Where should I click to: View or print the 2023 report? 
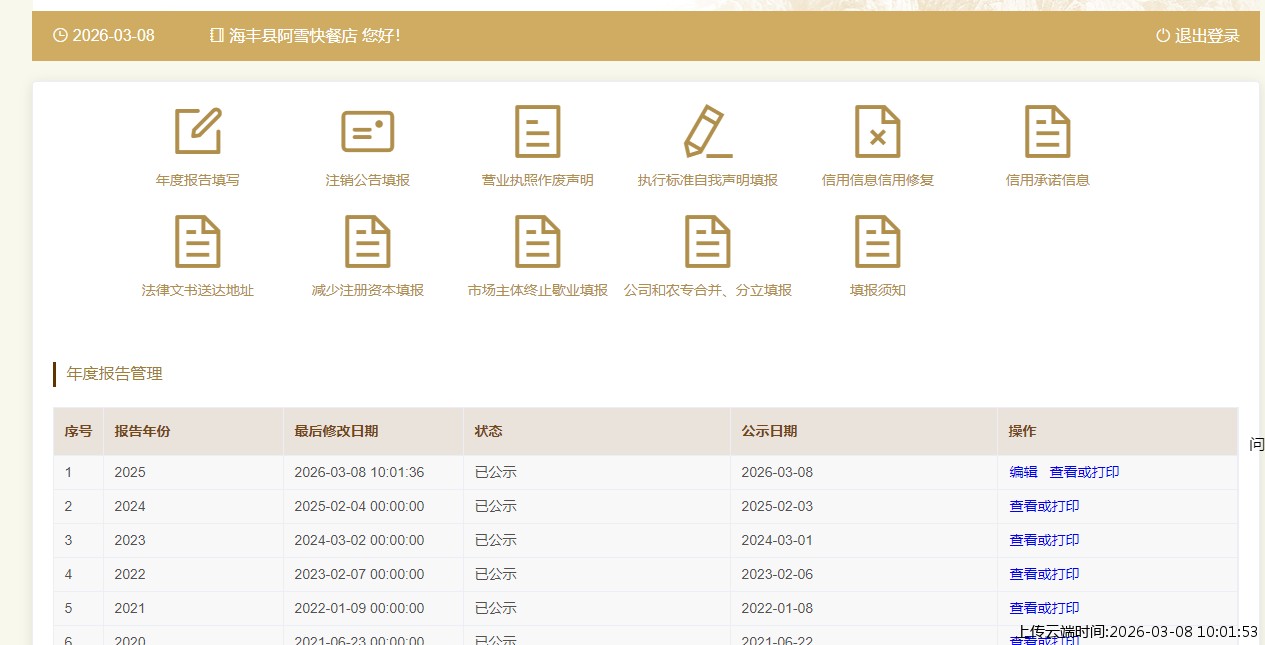click(x=1044, y=540)
